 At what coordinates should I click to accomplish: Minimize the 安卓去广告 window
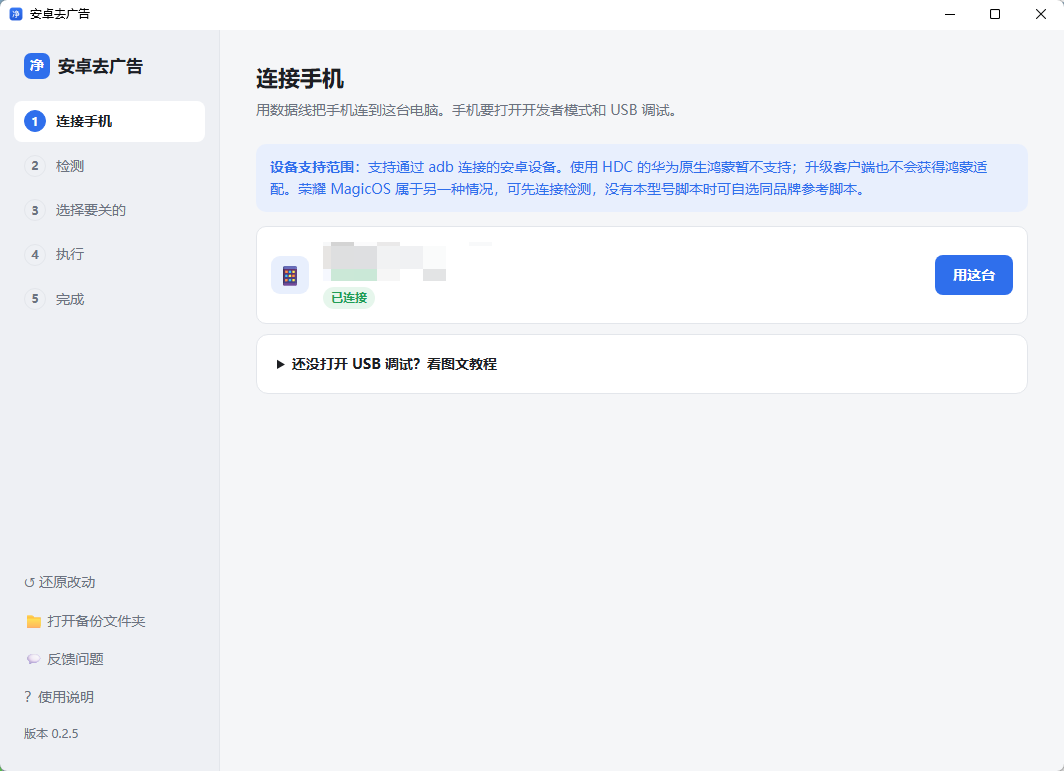pyautogui.click(x=950, y=14)
